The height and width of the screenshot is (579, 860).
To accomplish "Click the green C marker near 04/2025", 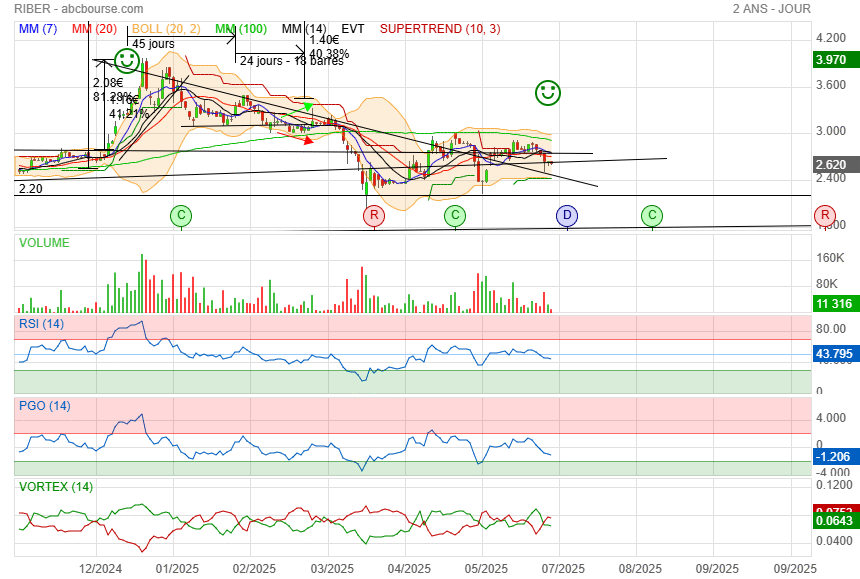I will [x=455, y=215].
